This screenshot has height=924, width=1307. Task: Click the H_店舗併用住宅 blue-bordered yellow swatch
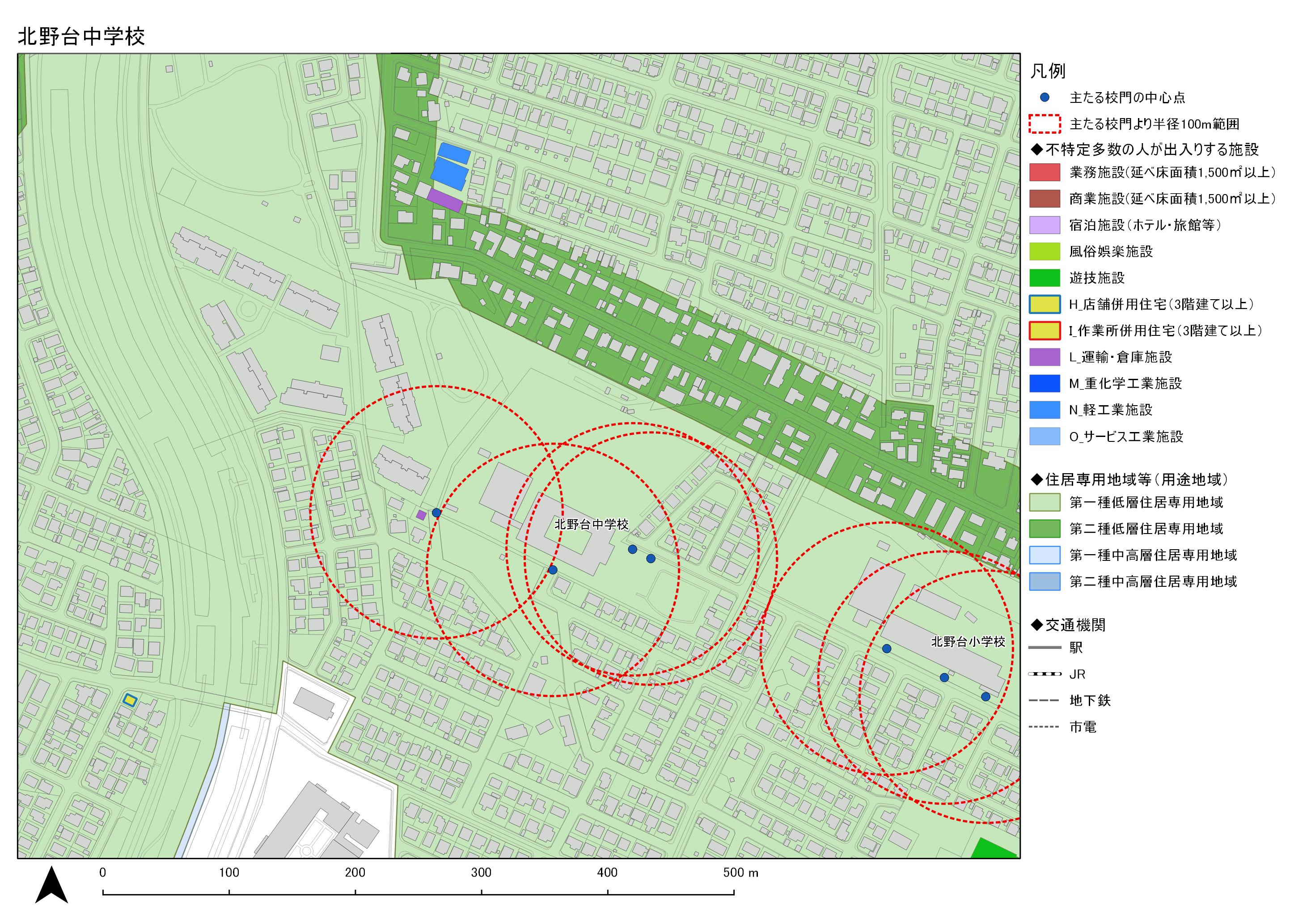tap(1045, 304)
